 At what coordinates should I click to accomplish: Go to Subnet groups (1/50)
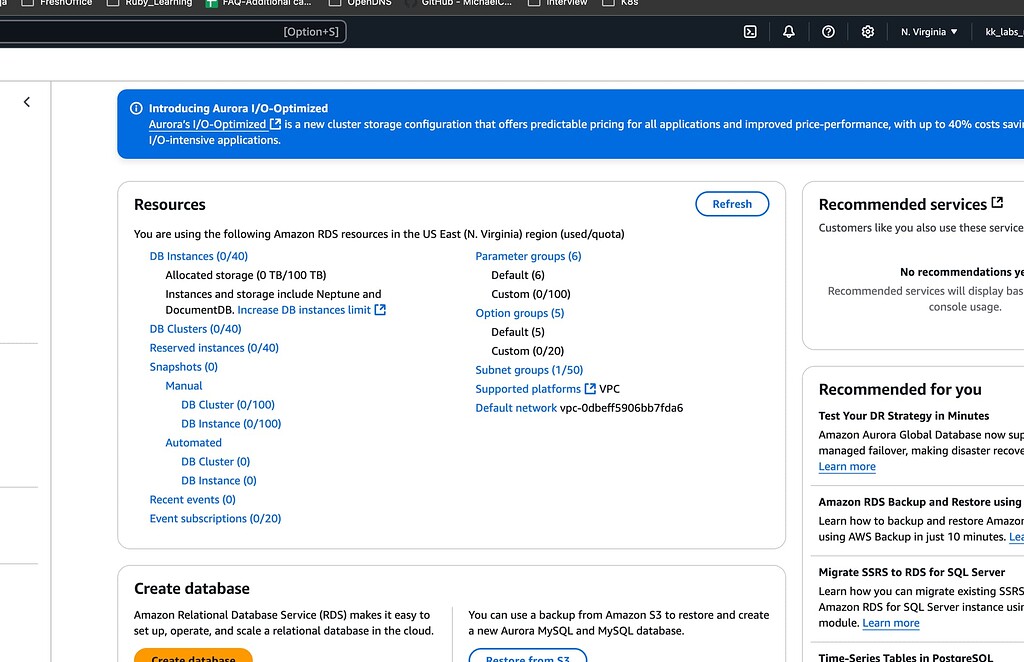[529, 370]
